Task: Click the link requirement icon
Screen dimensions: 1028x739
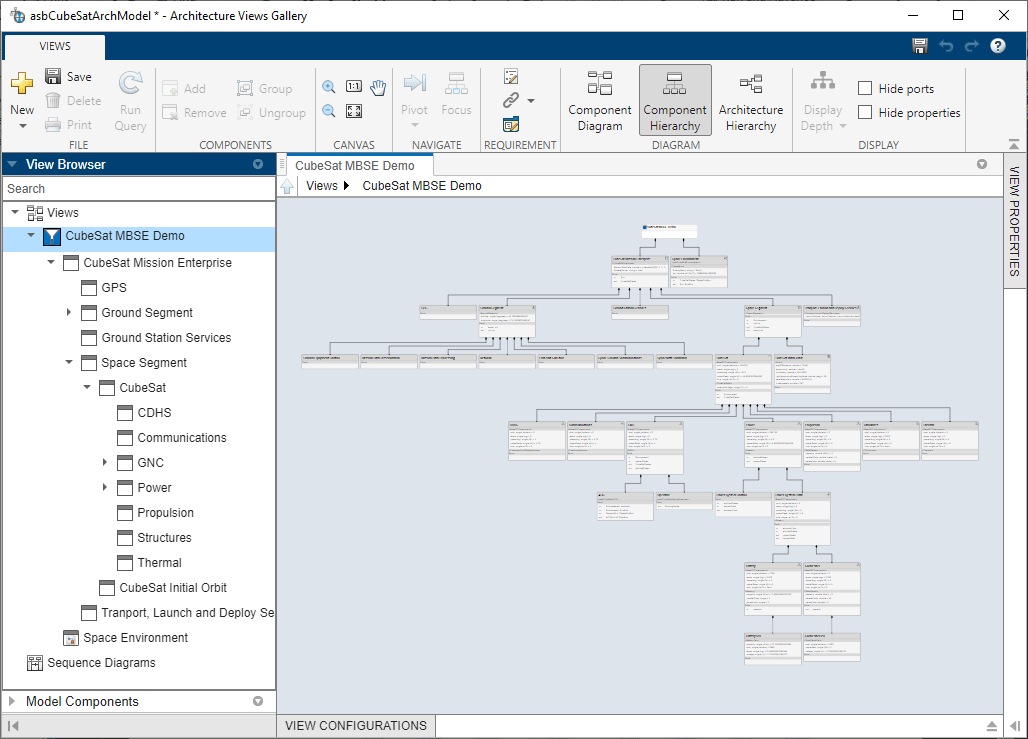Action: pyautogui.click(x=509, y=100)
